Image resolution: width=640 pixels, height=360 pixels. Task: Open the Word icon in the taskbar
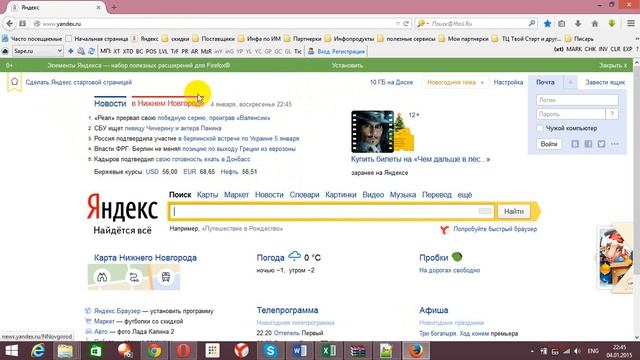[x=300, y=351]
